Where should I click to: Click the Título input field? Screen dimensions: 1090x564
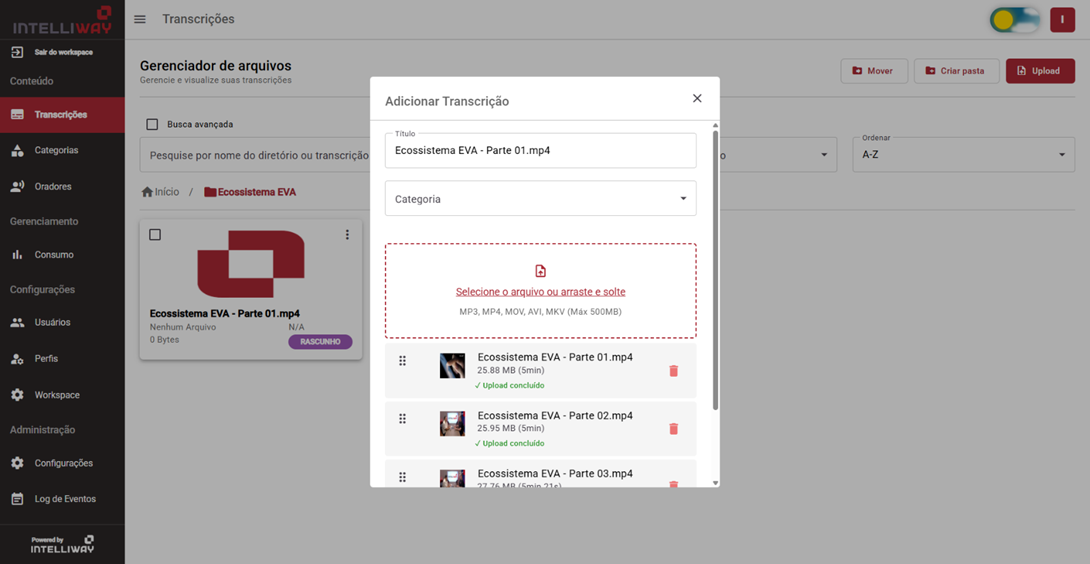[x=540, y=151]
